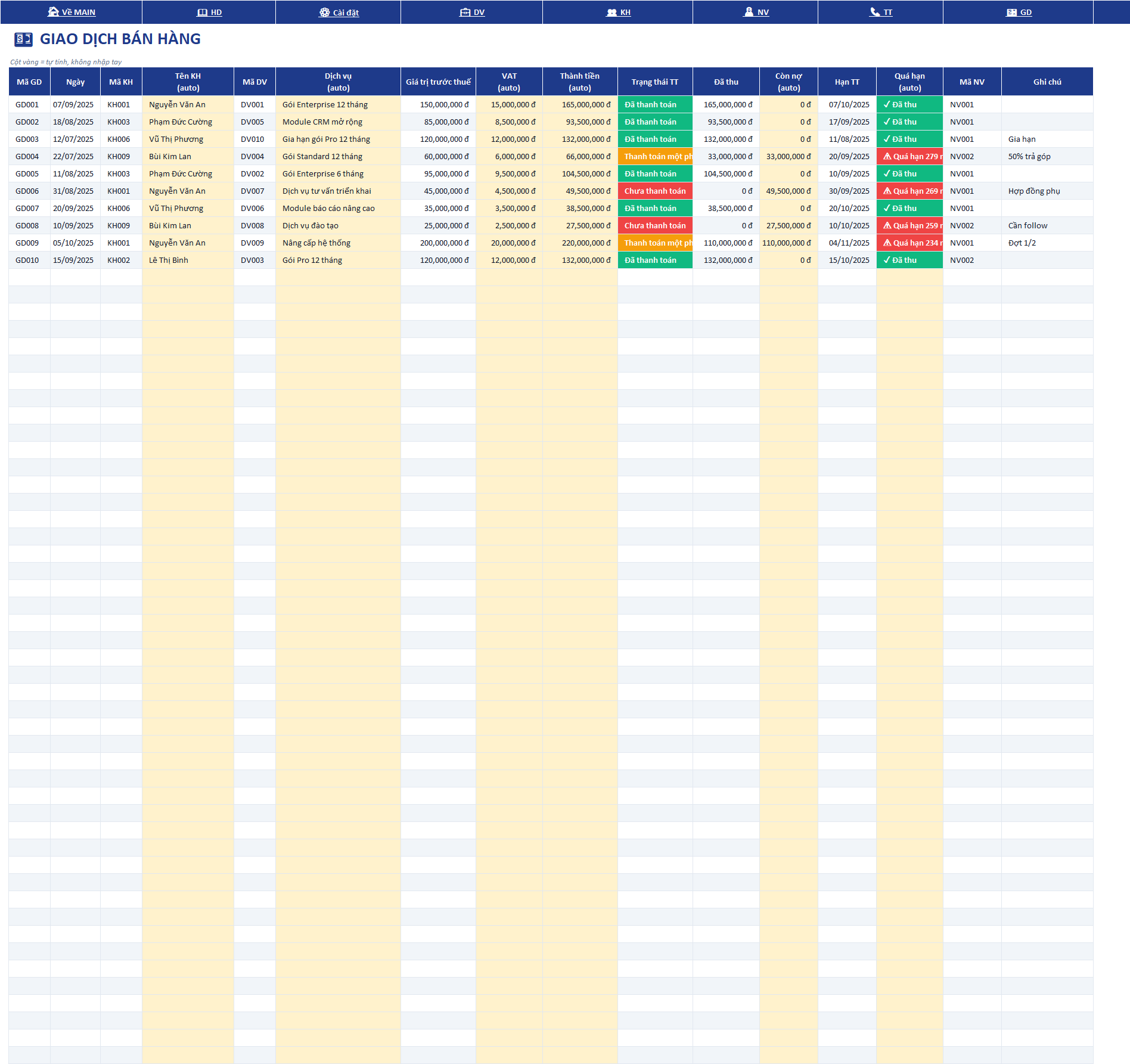Select the Hạn TT column header
The width and height of the screenshot is (1130, 1064).
(847, 82)
